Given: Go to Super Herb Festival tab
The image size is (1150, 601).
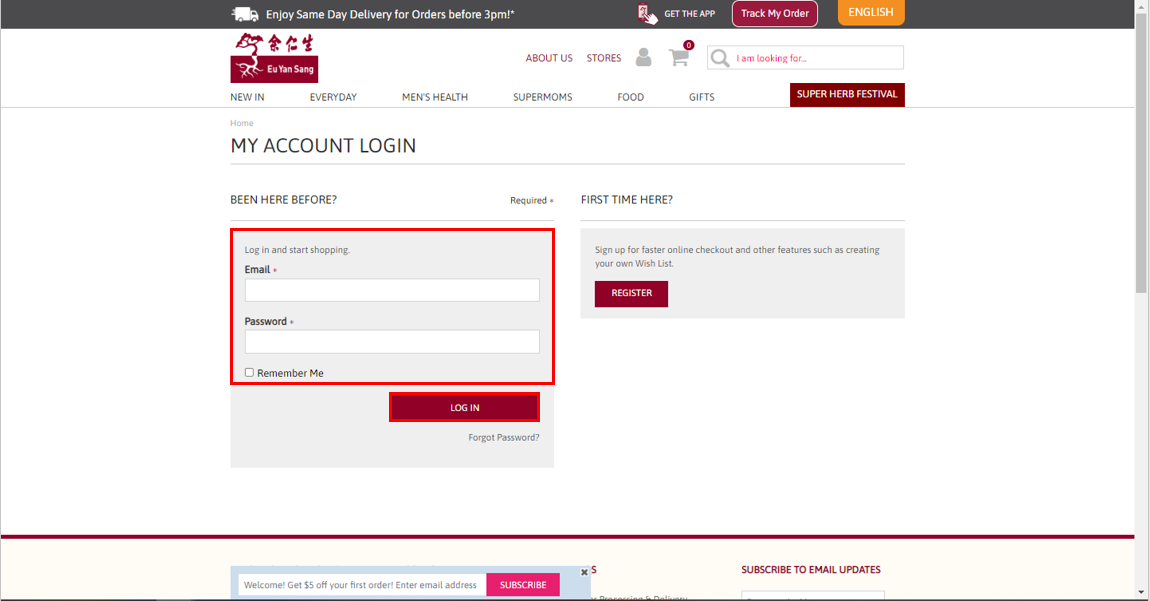Looking at the screenshot, I should coord(847,94).
